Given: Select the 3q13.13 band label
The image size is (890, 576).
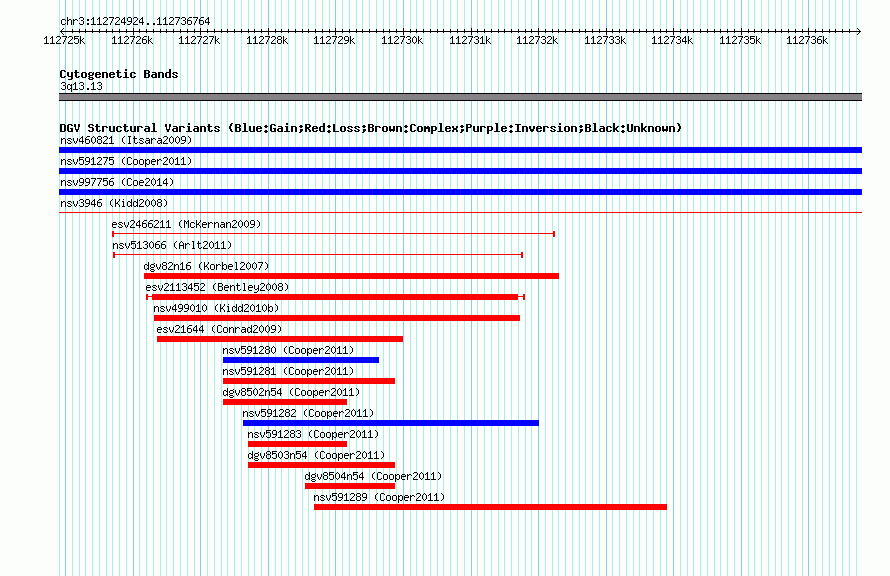Looking at the screenshot, I should point(81,86).
